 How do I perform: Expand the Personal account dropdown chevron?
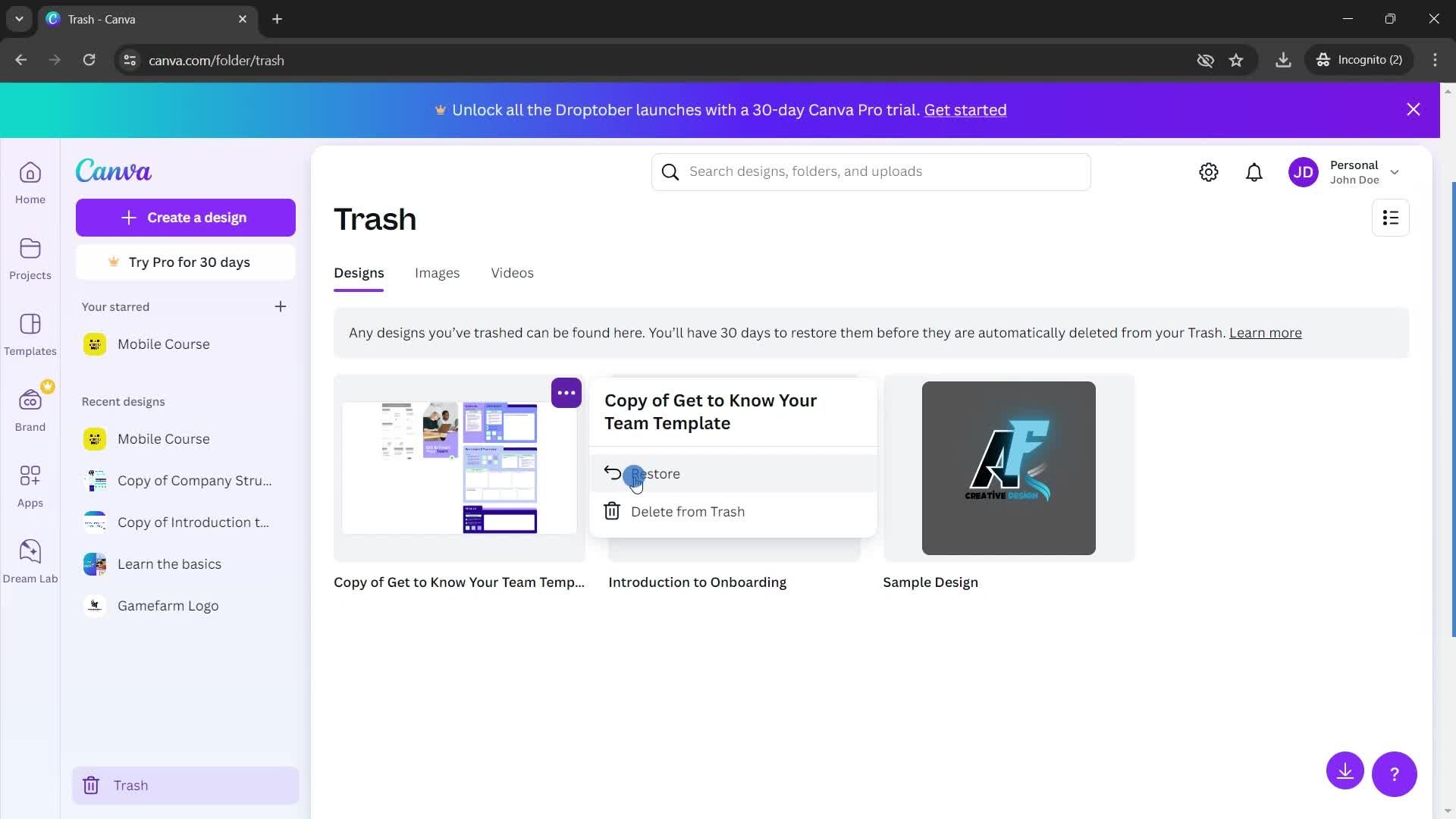(1395, 172)
